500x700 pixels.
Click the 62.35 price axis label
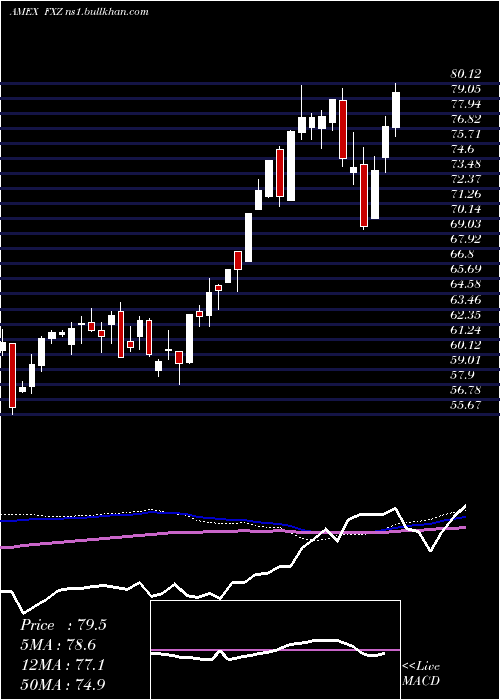(466, 315)
